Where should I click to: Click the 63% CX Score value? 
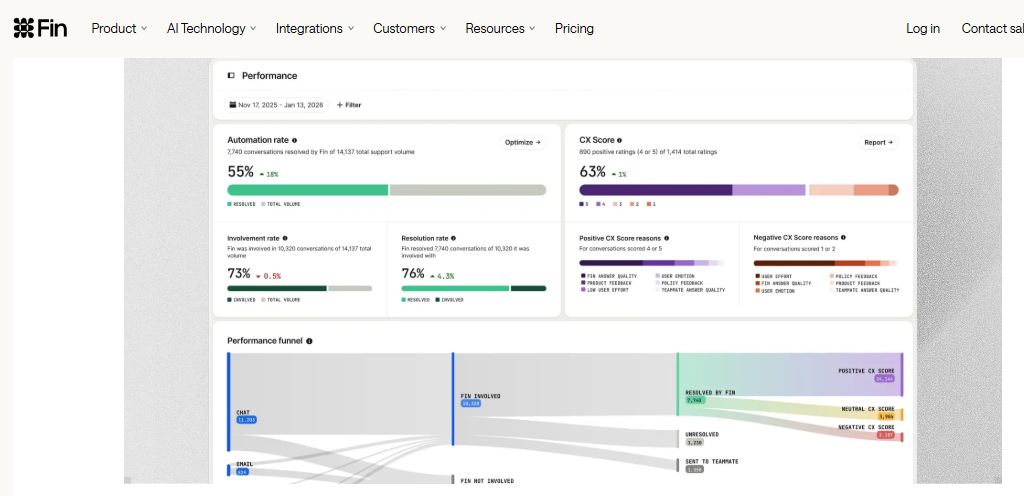(592, 172)
